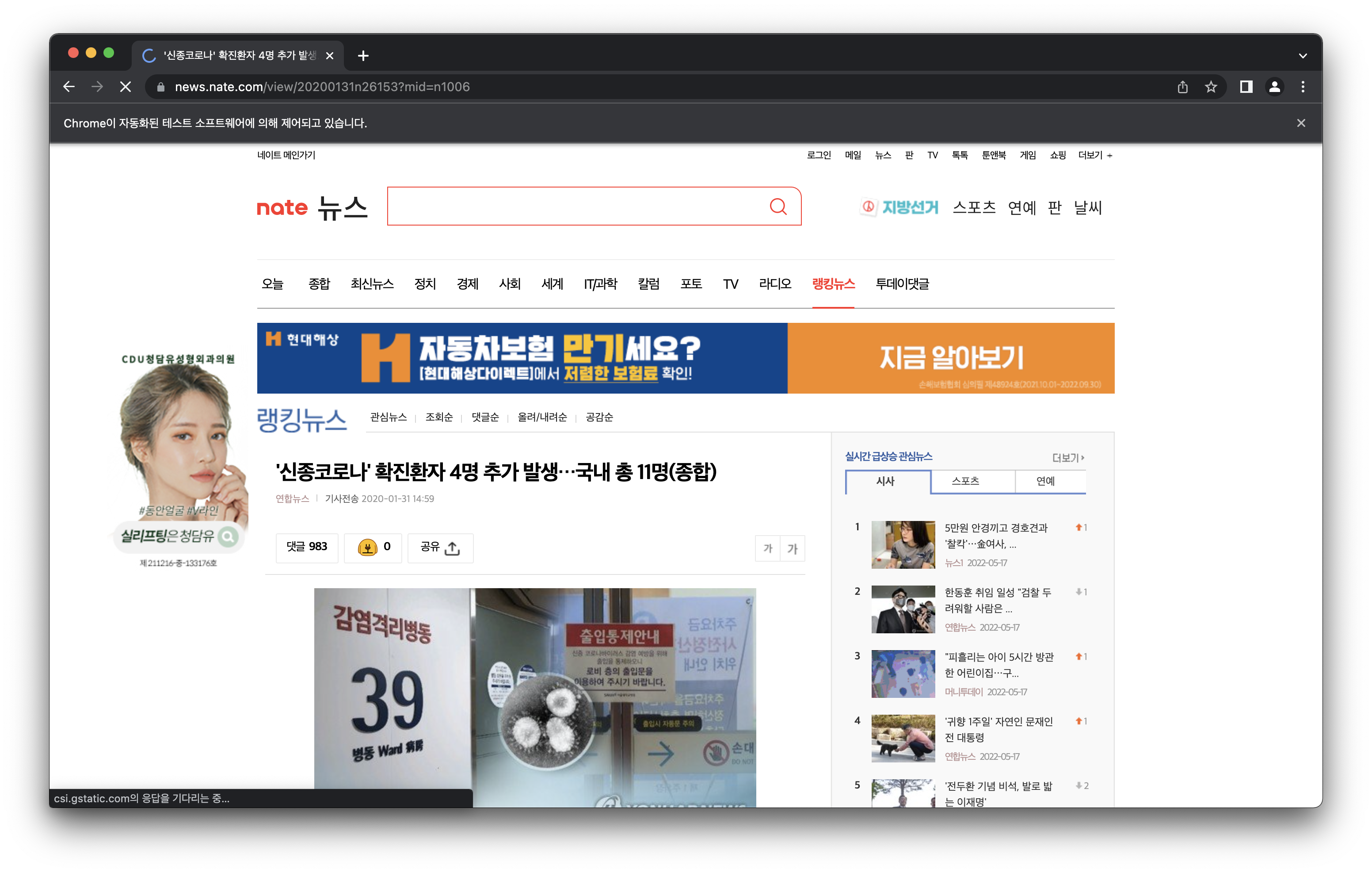Click 더보기 in 실시간 급상승 panel
The width and height of the screenshot is (1372, 873).
click(1068, 458)
